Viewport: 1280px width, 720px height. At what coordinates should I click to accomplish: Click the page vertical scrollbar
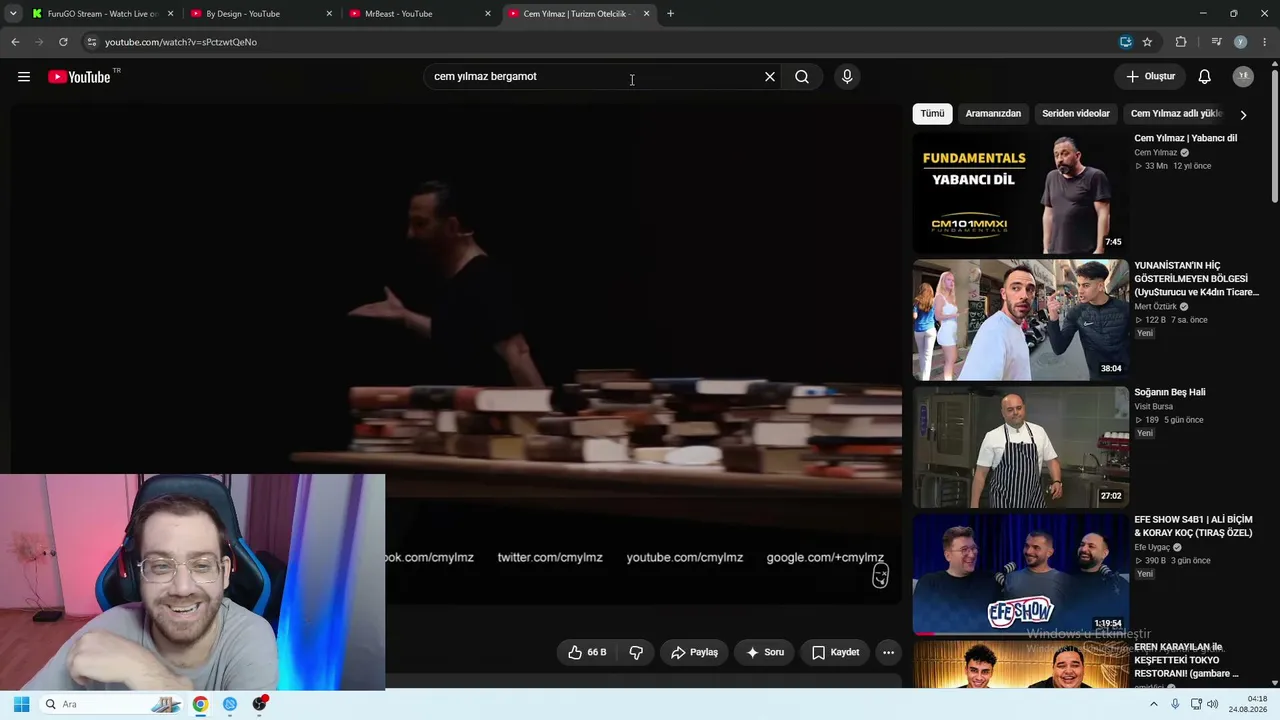pos(1275,135)
